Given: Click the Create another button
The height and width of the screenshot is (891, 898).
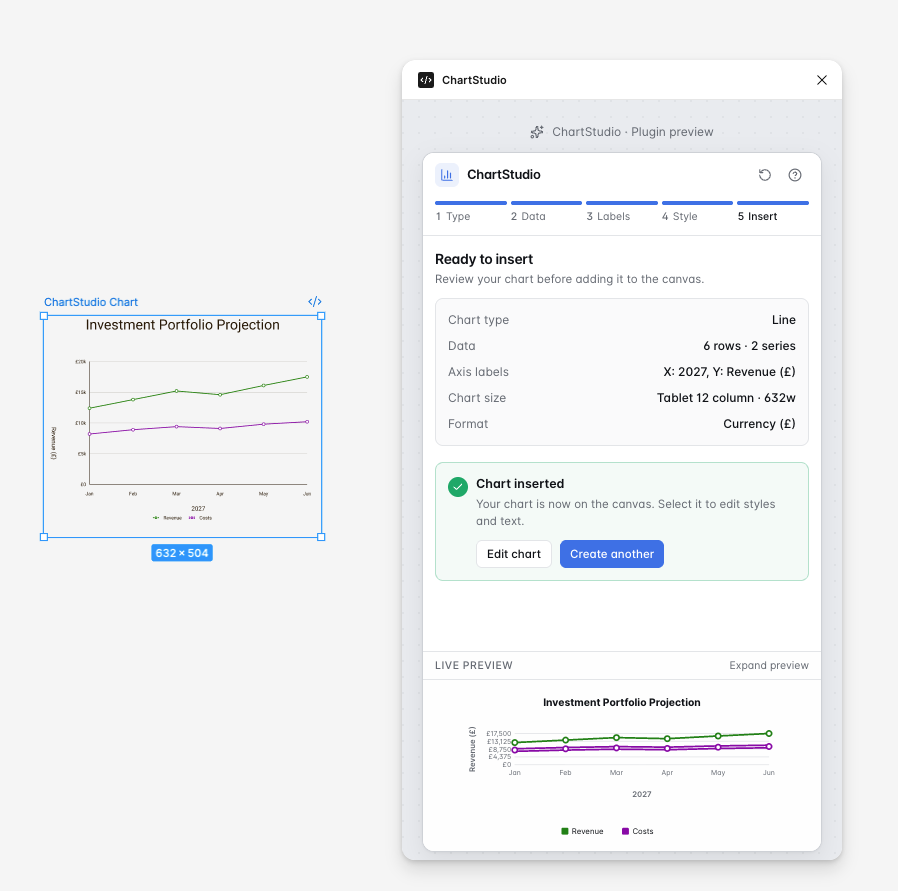Looking at the screenshot, I should 612,554.
